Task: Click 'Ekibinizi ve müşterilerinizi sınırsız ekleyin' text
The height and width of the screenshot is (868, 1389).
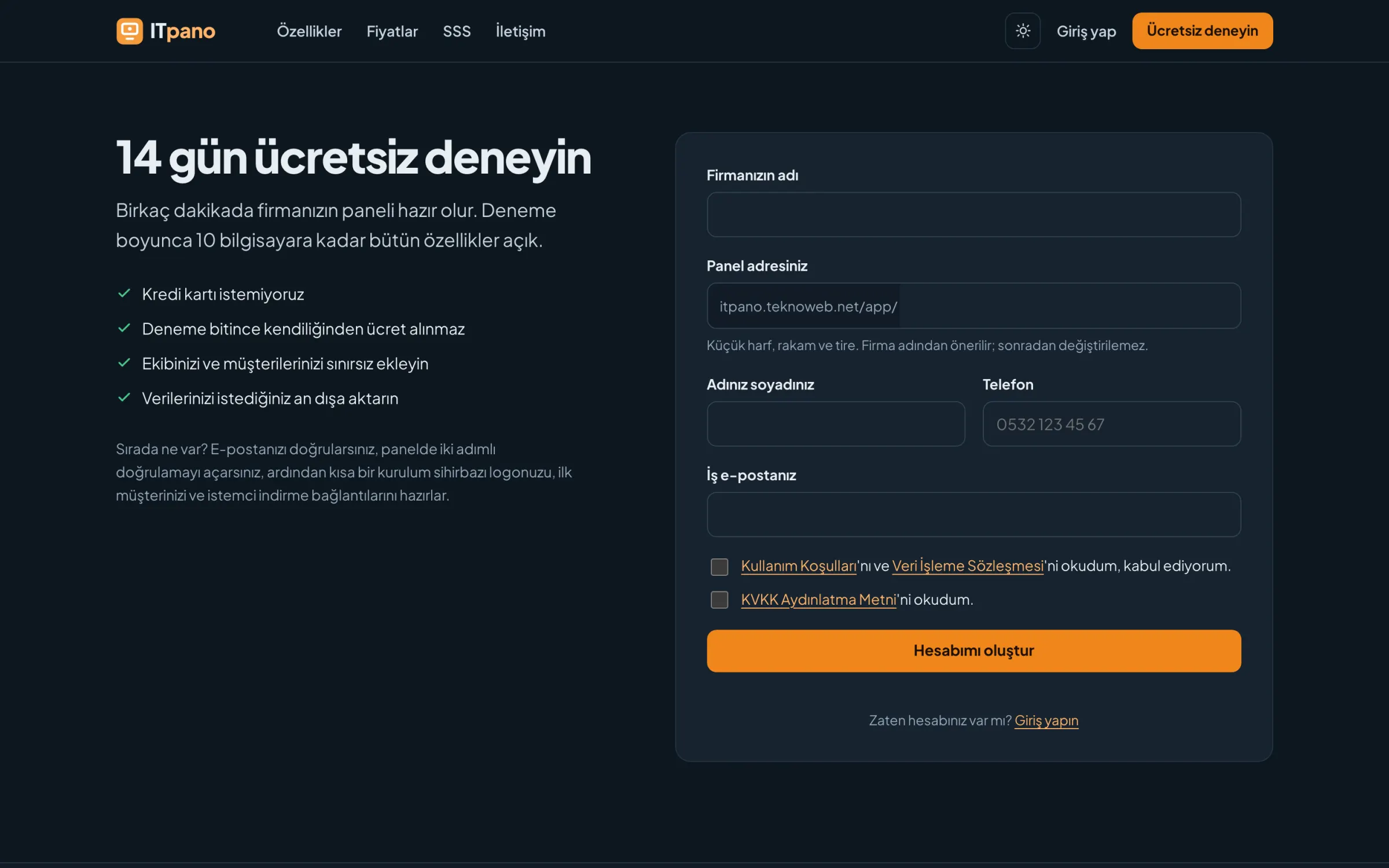Action: (285, 364)
